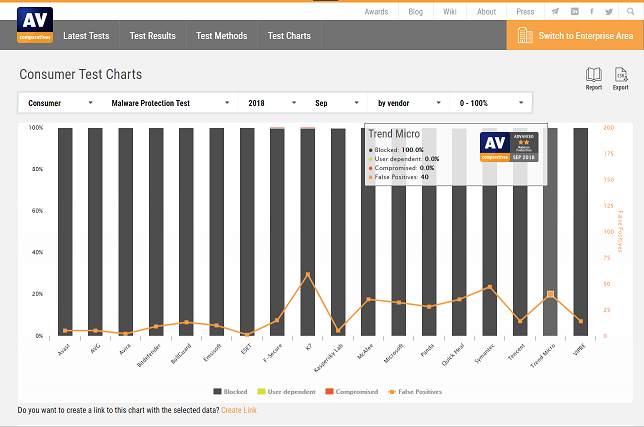Open the Press link
Image resolution: width=644 pixels, height=427 pixels.
click(525, 11)
